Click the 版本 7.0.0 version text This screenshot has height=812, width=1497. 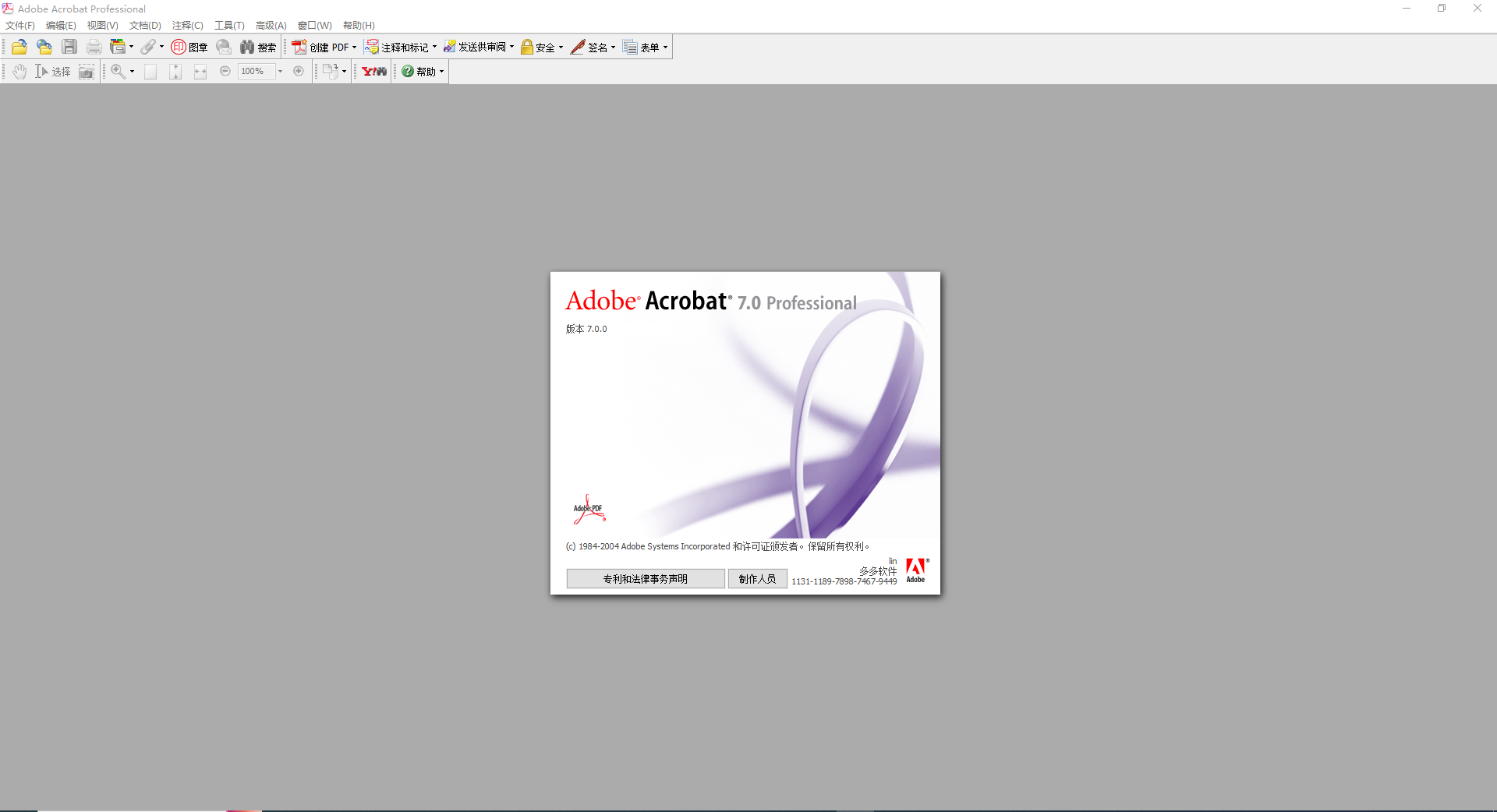[586, 329]
